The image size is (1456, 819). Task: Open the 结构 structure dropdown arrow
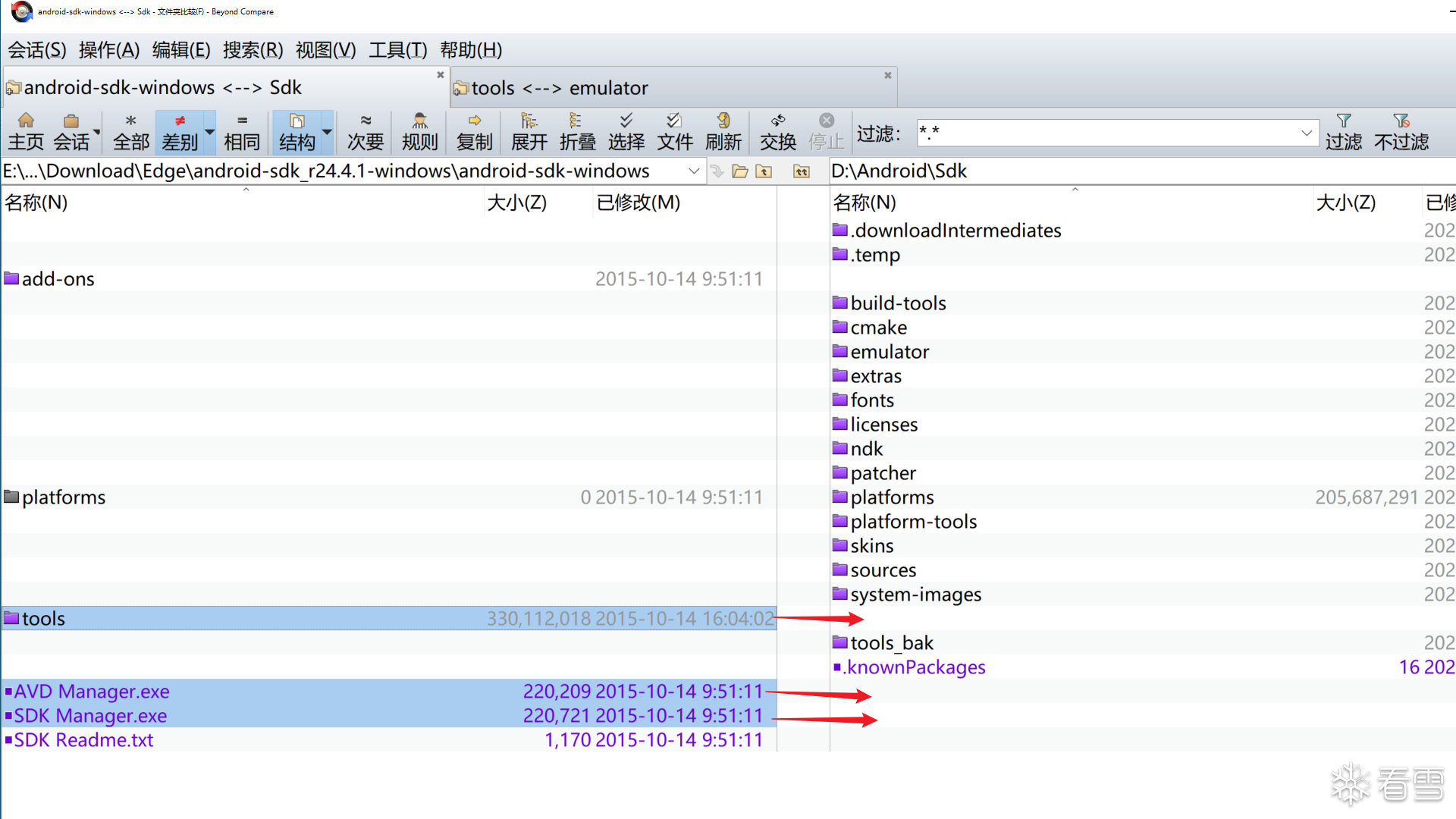(327, 131)
